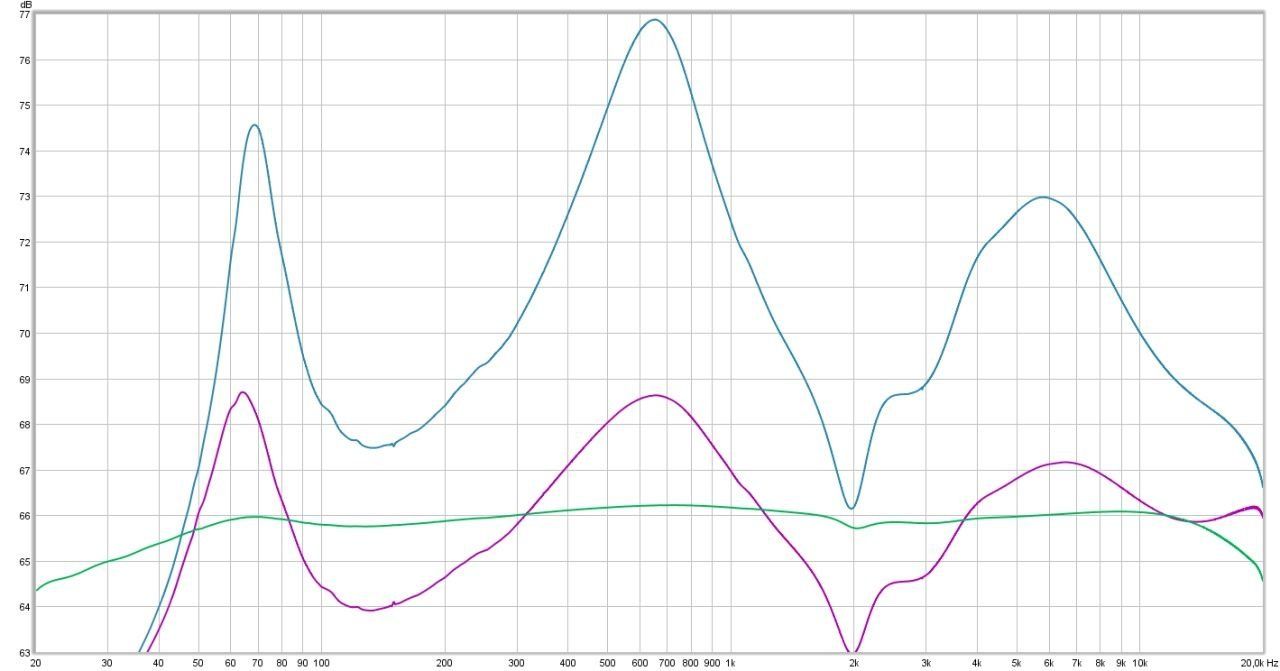Click the 100 label on the frequency axis
Viewport: 1280px width, 671px height.
click(321, 663)
